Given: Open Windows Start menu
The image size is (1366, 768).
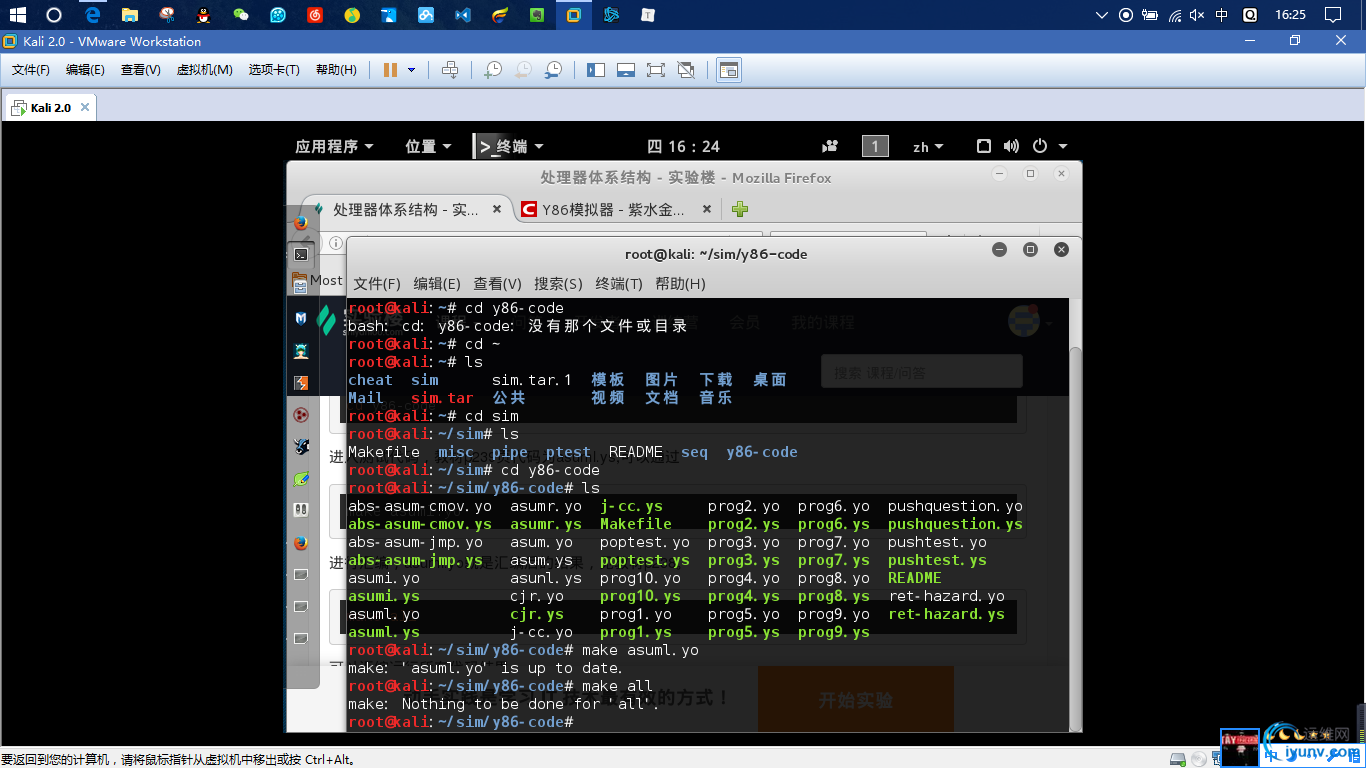Looking at the screenshot, I should [x=18, y=15].
